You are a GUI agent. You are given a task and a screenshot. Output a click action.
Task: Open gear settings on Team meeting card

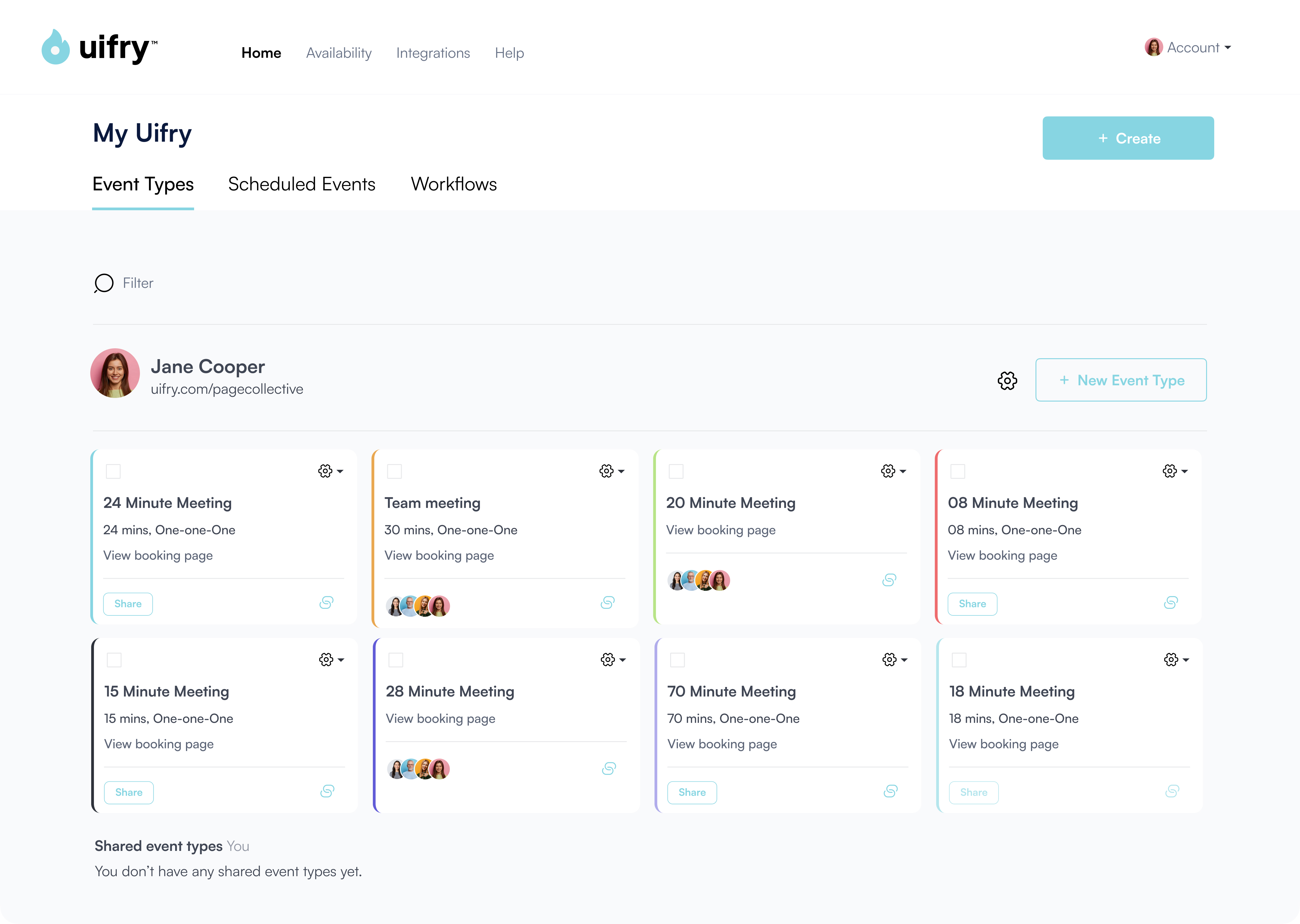click(606, 471)
